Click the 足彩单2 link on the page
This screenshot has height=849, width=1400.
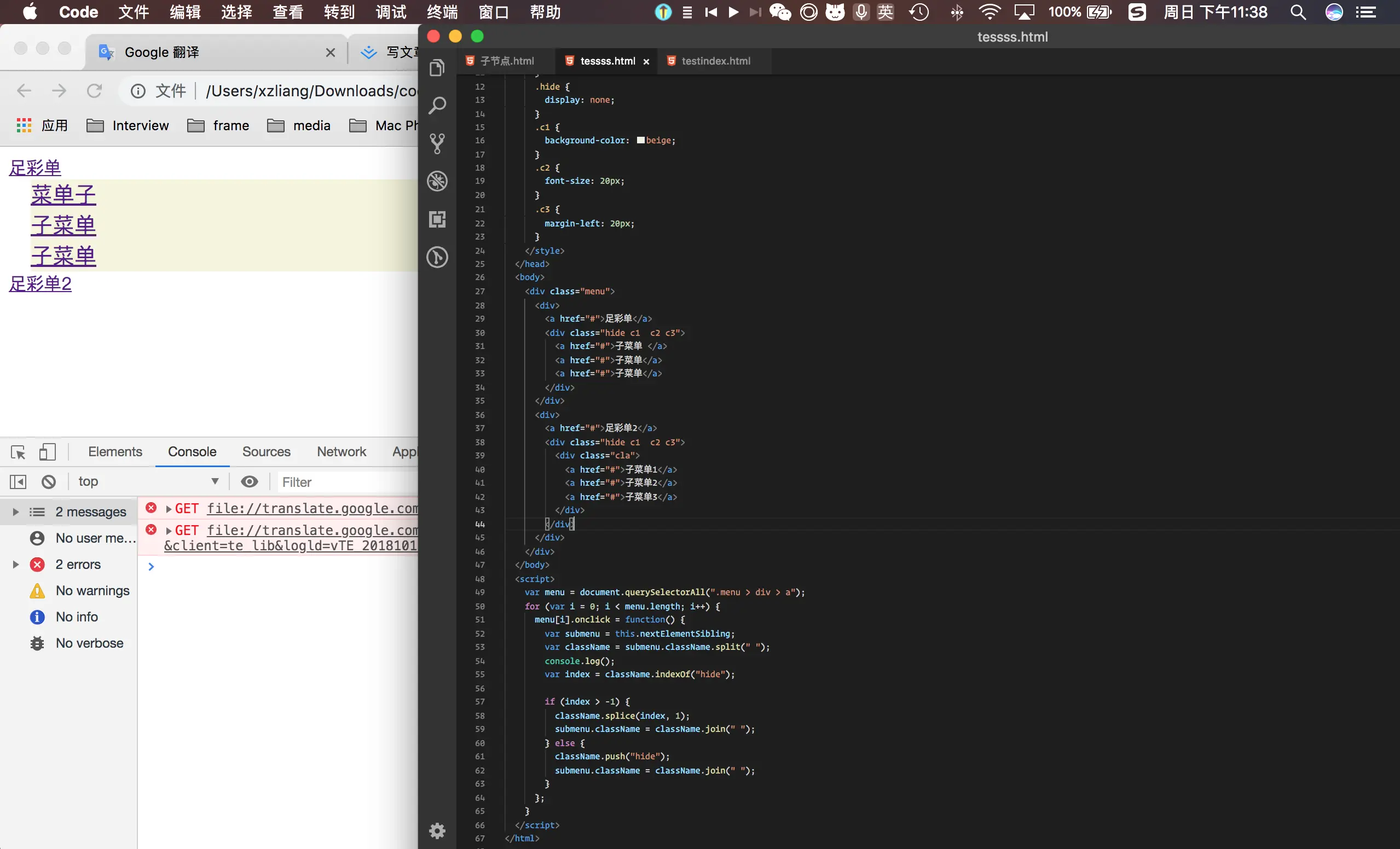coord(41,284)
